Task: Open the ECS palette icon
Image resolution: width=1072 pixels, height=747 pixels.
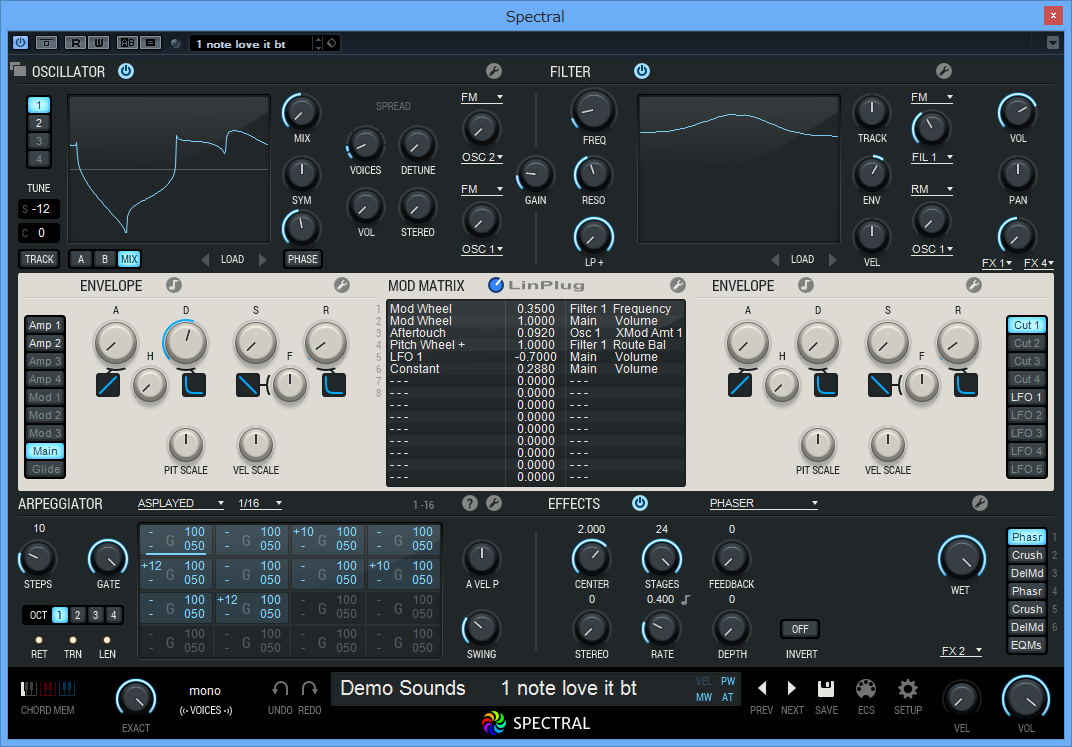Action: (866, 688)
